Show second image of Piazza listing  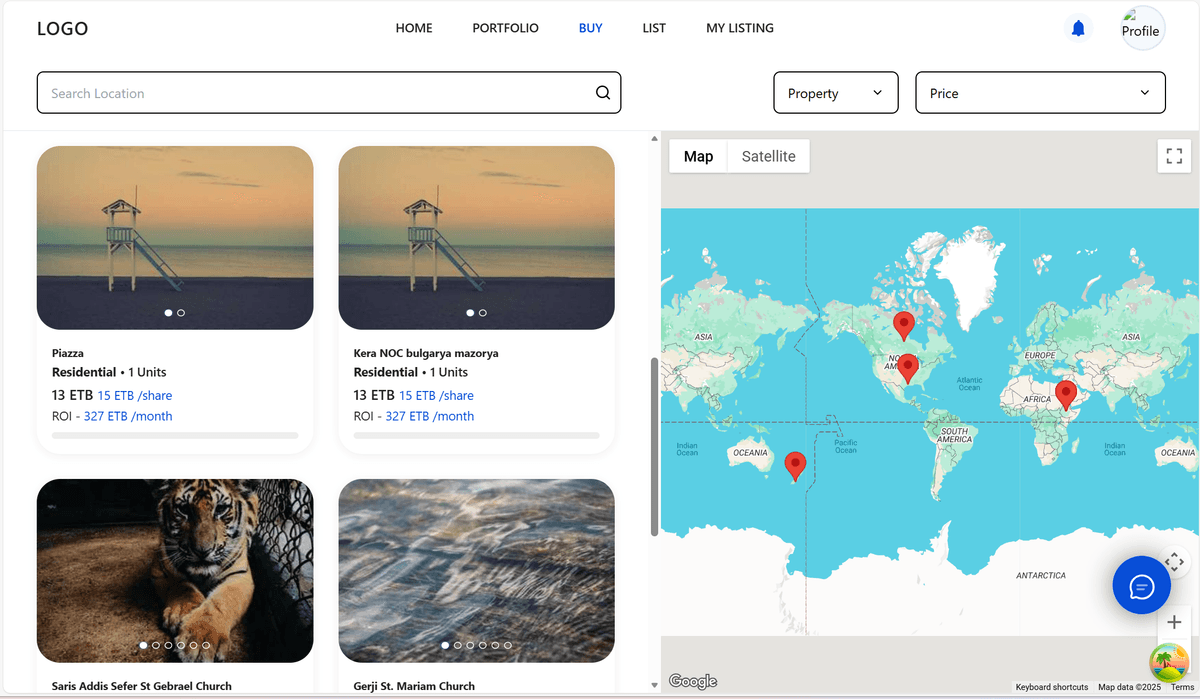click(x=181, y=313)
